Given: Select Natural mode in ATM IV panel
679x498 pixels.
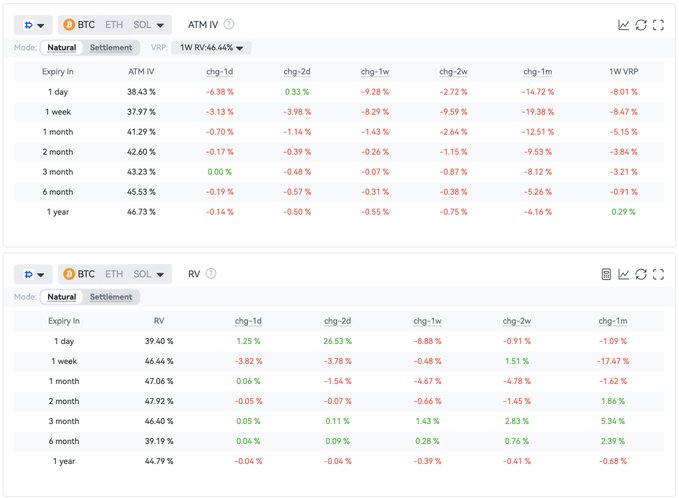Looking at the screenshot, I should coord(61,47).
